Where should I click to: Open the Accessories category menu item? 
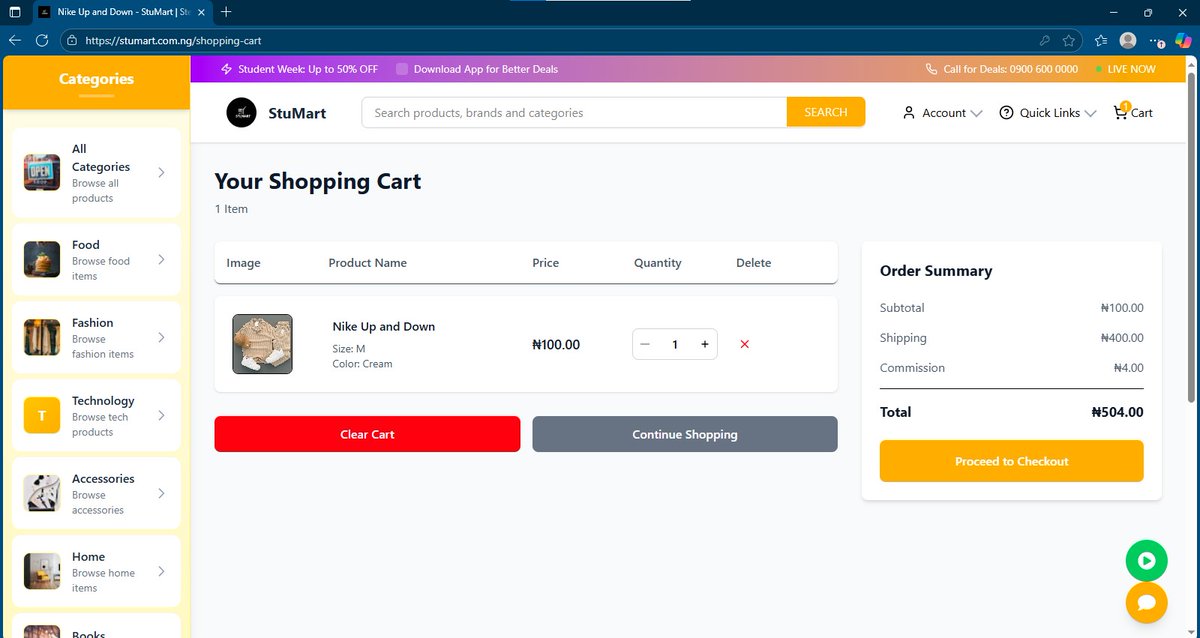pyautogui.click(x=96, y=494)
